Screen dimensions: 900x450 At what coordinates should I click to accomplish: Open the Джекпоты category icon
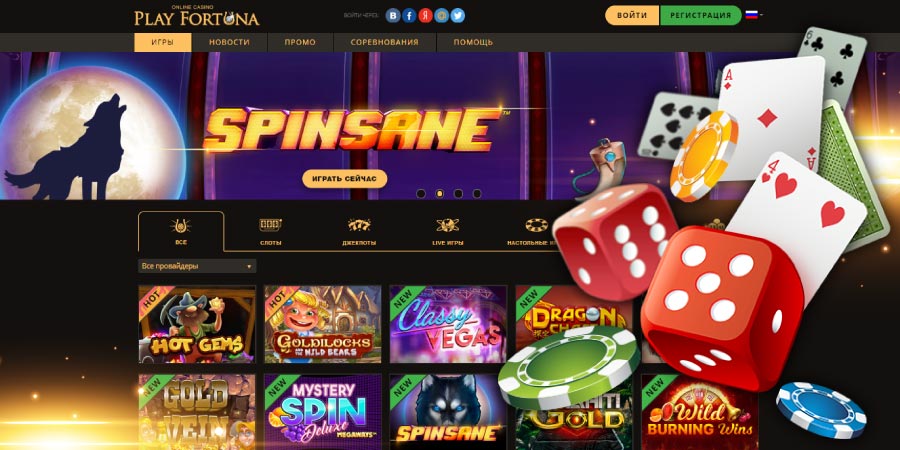[359, 225]
